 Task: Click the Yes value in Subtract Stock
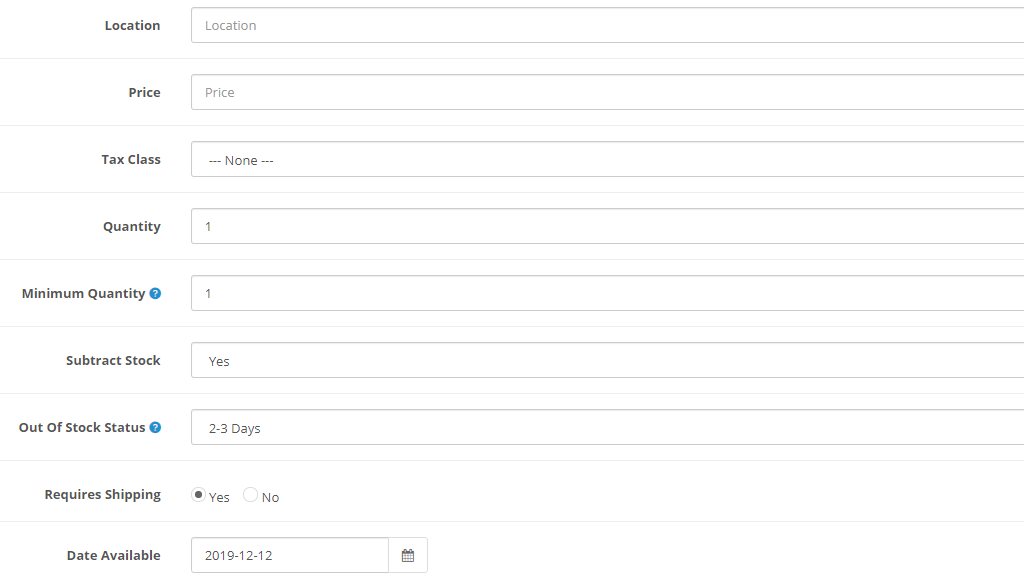219,360
